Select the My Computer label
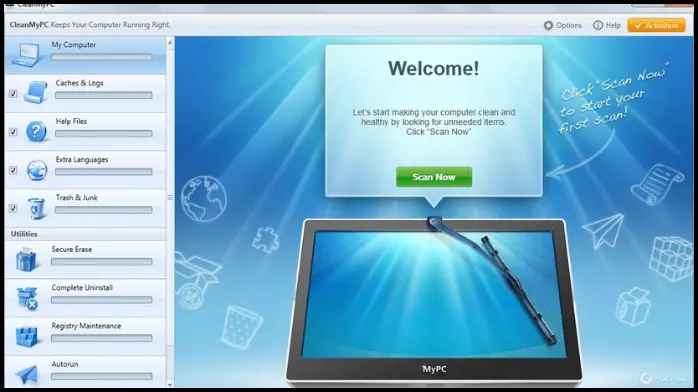The width and height of the screenshot is (698, 392). coord(73,44)
